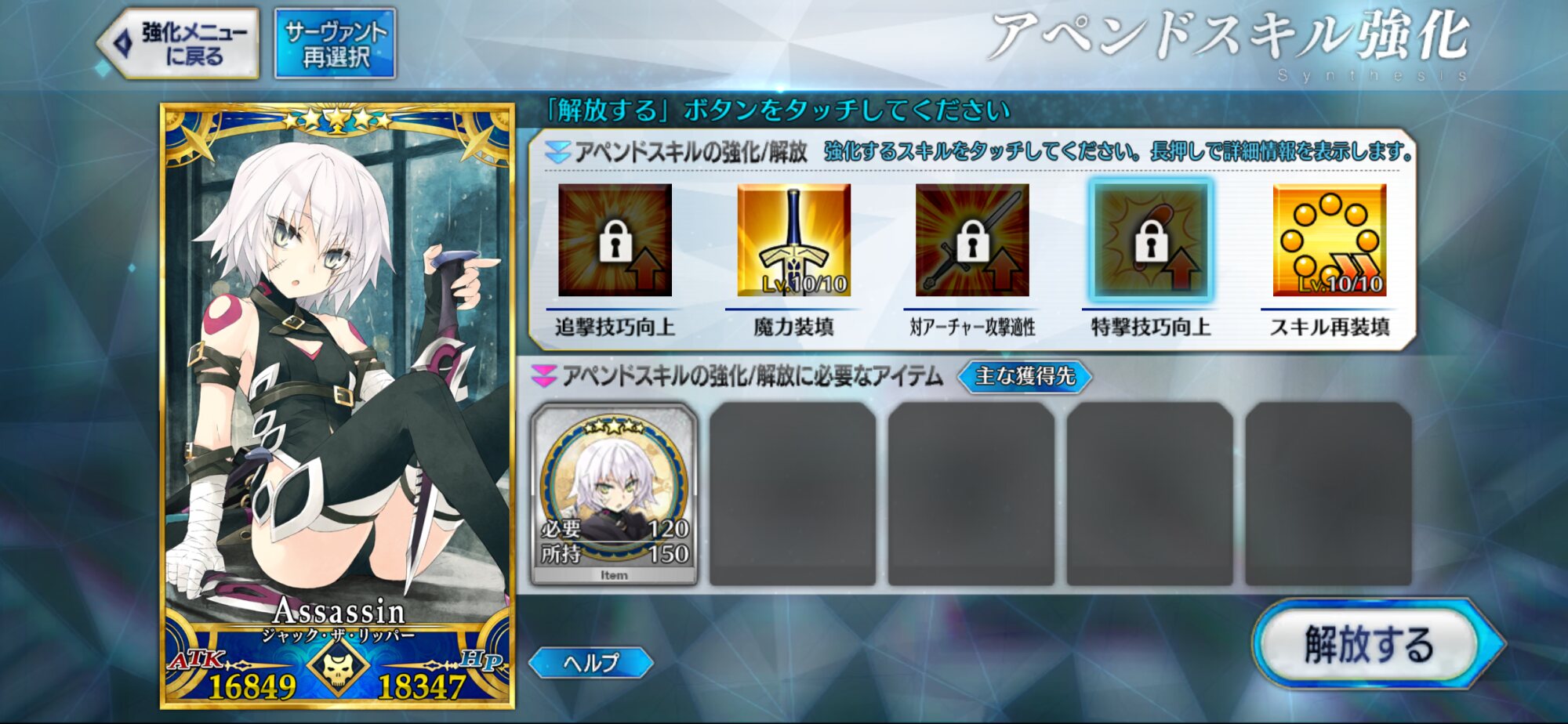1568x724 pixels.
Task: Click the second empty material slot
Action: [793, 494]
